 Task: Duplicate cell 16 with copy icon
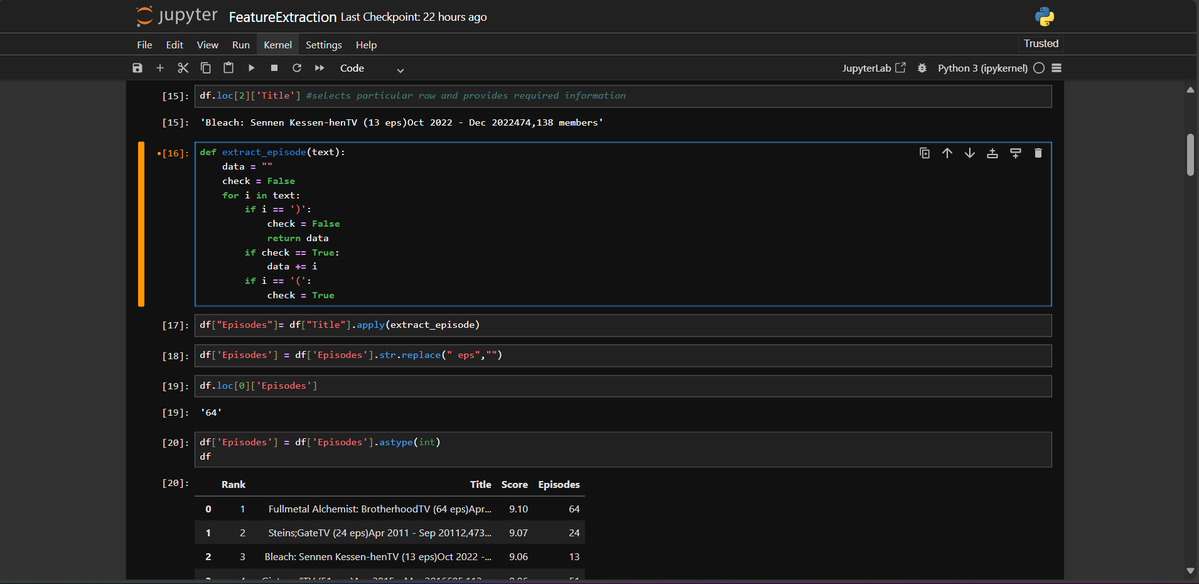[x=924, y=153]
